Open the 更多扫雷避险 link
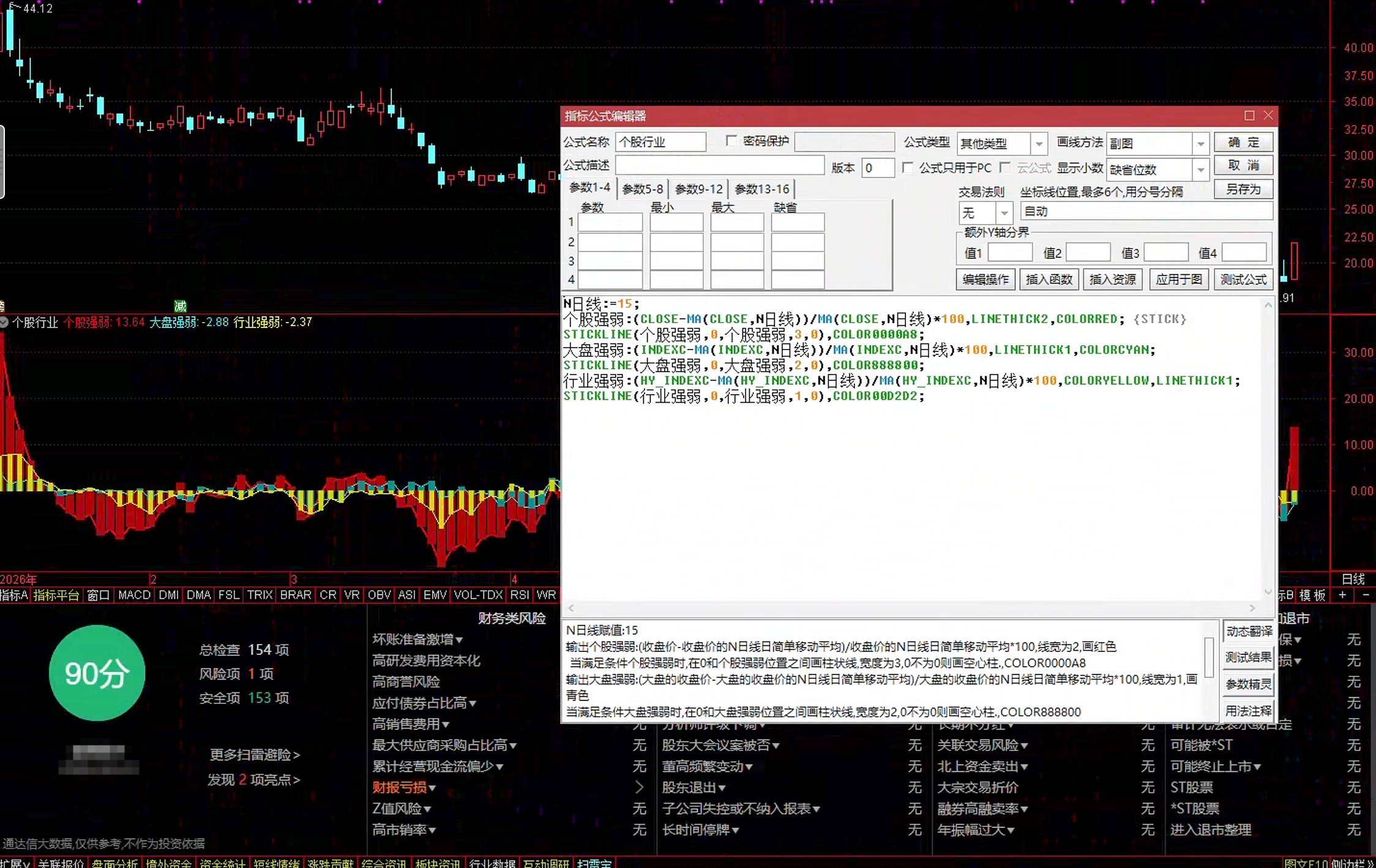The height and width of the screenshot is (868, 1376). click(255, 755)
